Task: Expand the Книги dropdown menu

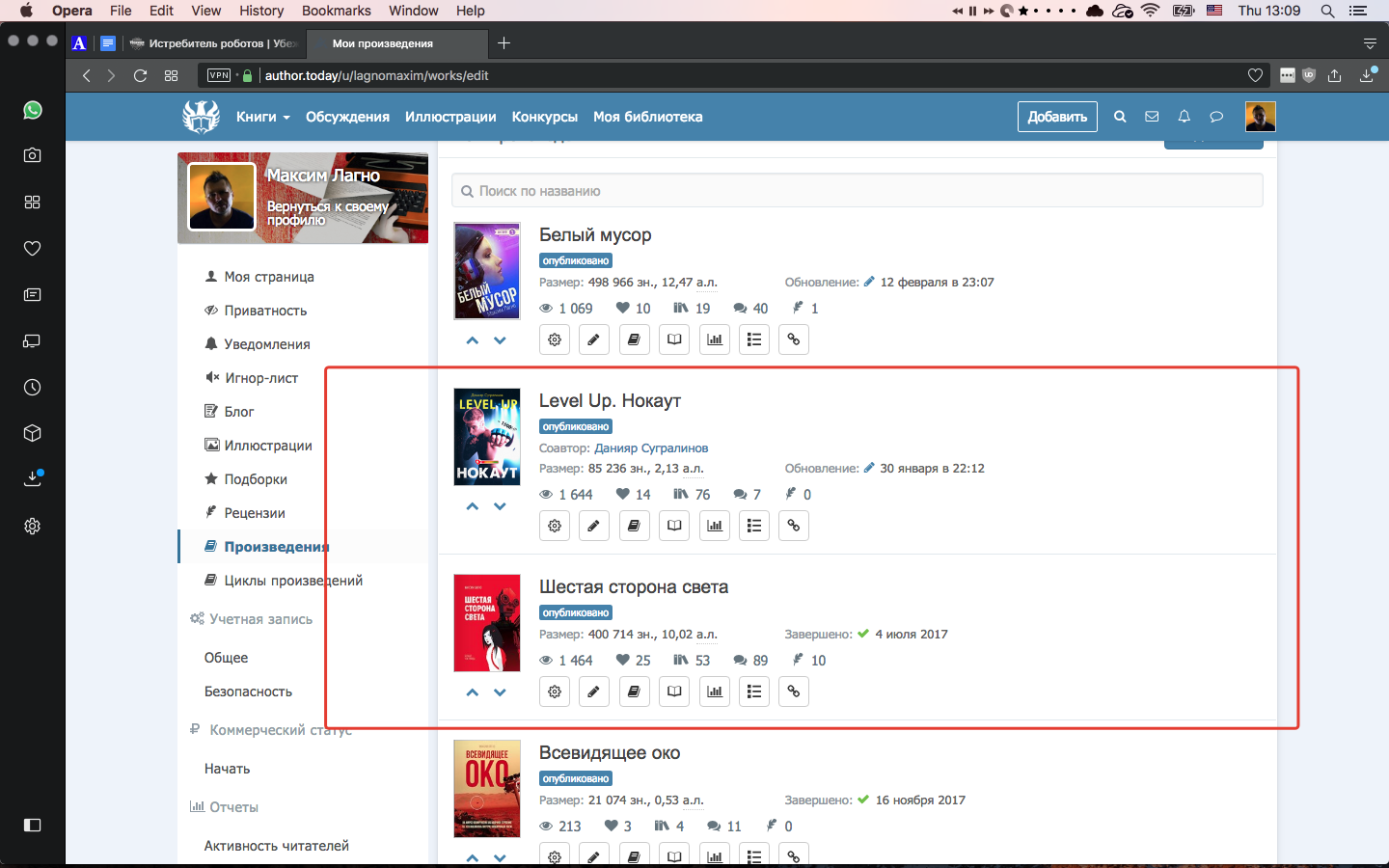Action: pyautogui.click(x=262, y=117)
